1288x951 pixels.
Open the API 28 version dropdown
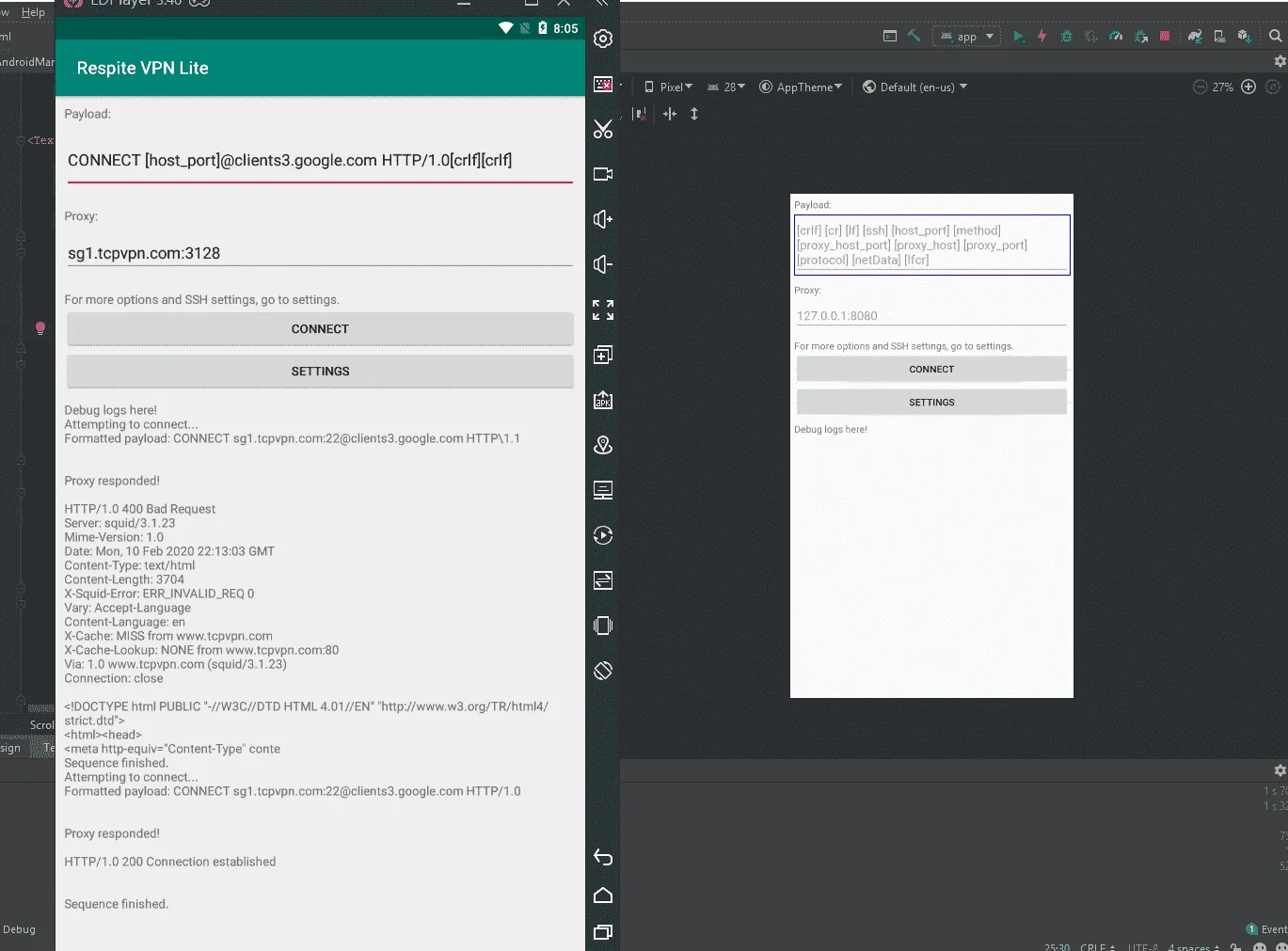[726, 87]
